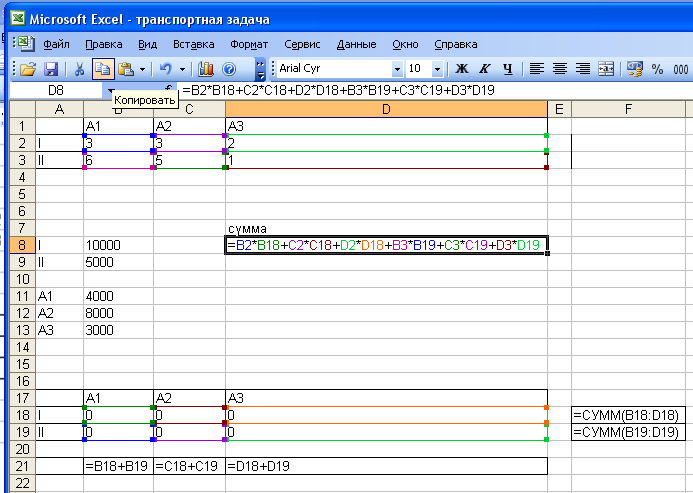Select column A header
The image size is (693, 493).
click(x=59, y=109)
